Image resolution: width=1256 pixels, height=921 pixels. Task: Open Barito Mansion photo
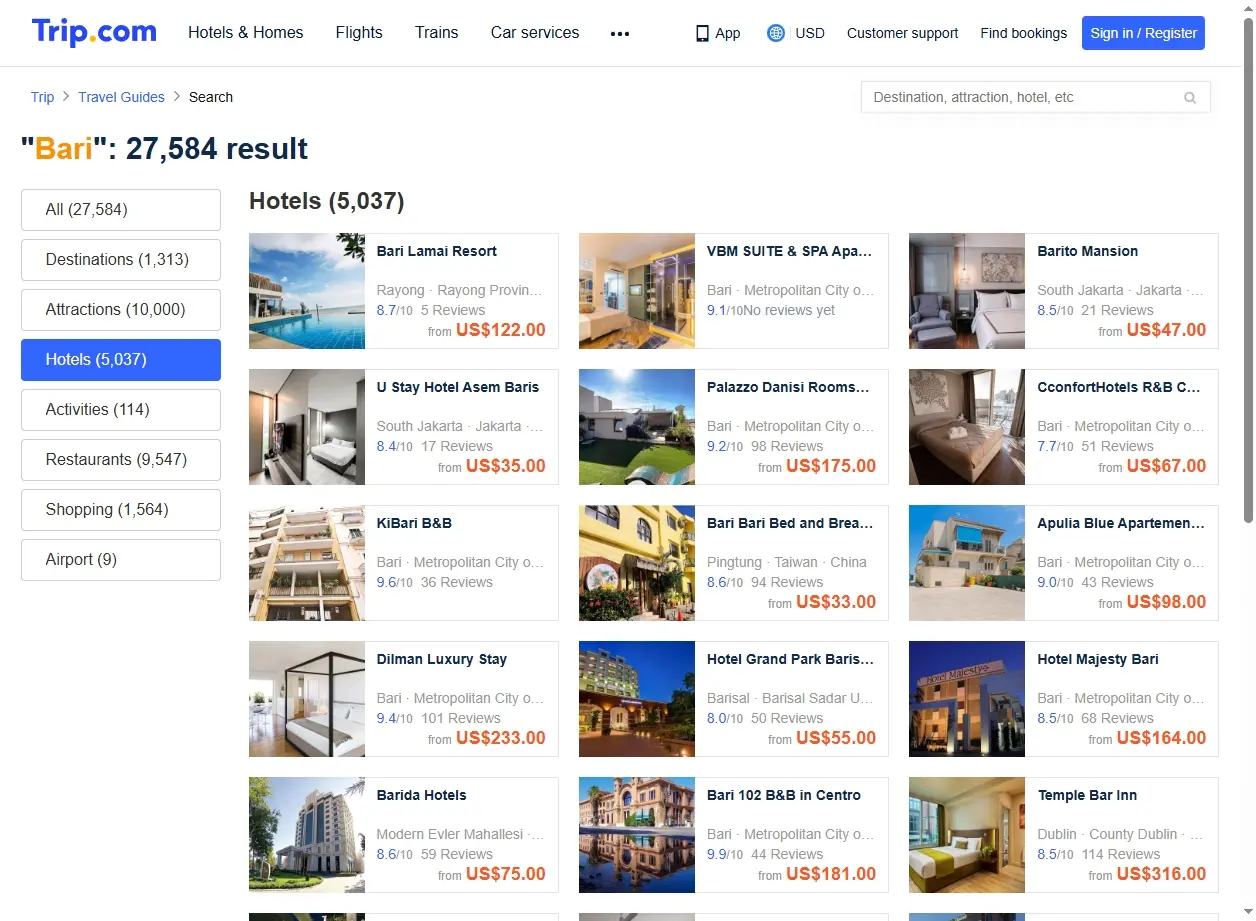coord(967,291)
